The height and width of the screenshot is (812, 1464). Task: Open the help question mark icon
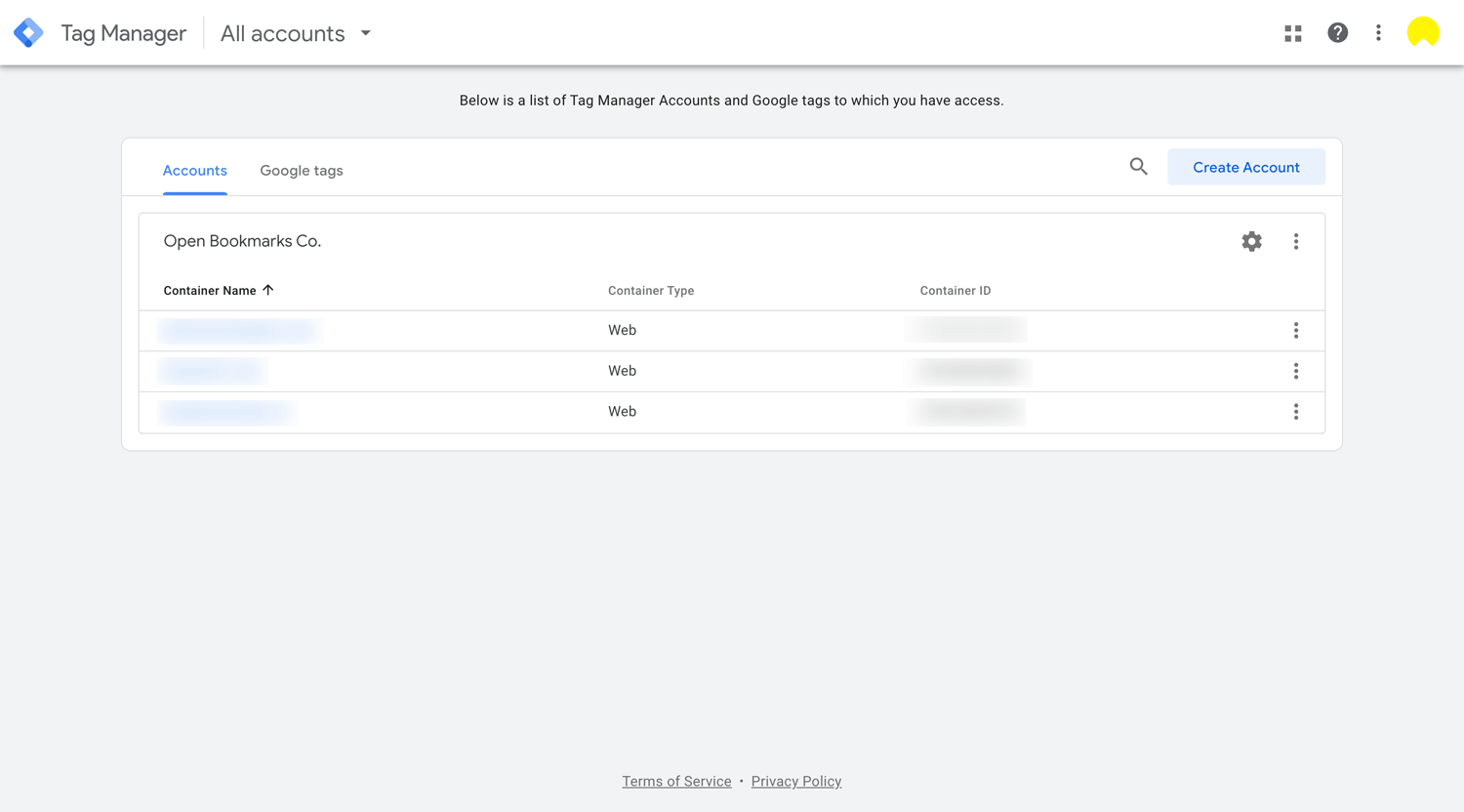coord(1337,32)
